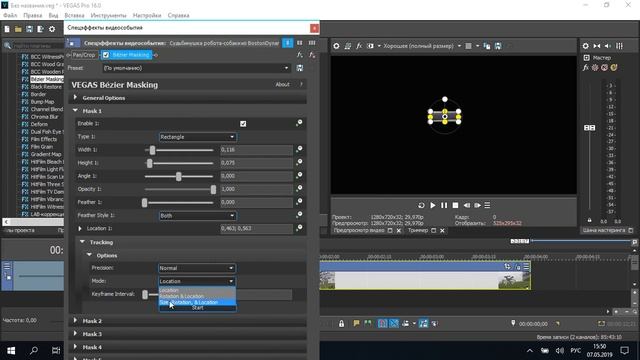Click the save project icon in main toolbar
This screenshot has height=360, width=640.
tap(29, 29)
